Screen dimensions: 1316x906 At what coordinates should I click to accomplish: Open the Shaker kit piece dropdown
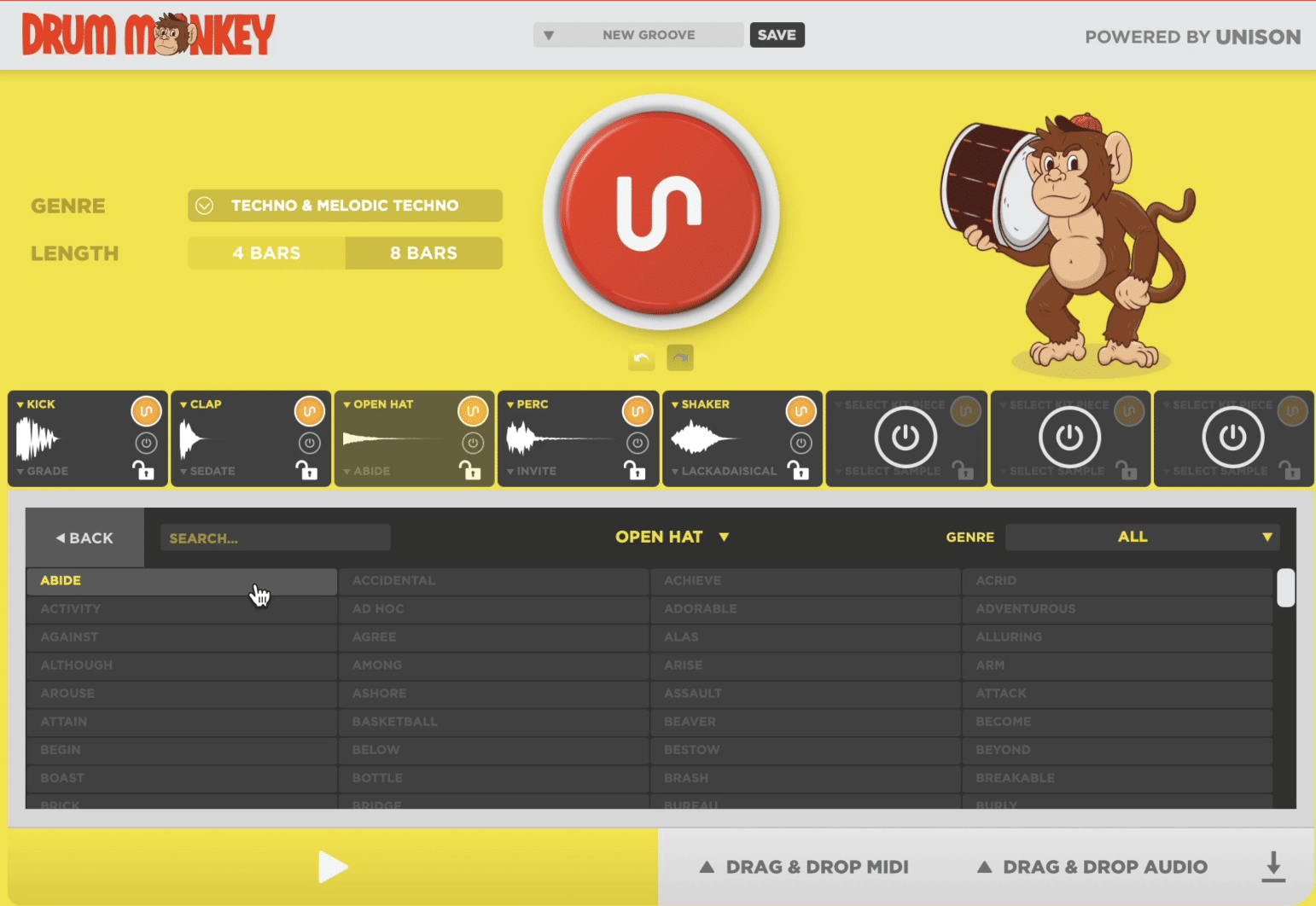[x=701, y=404]
